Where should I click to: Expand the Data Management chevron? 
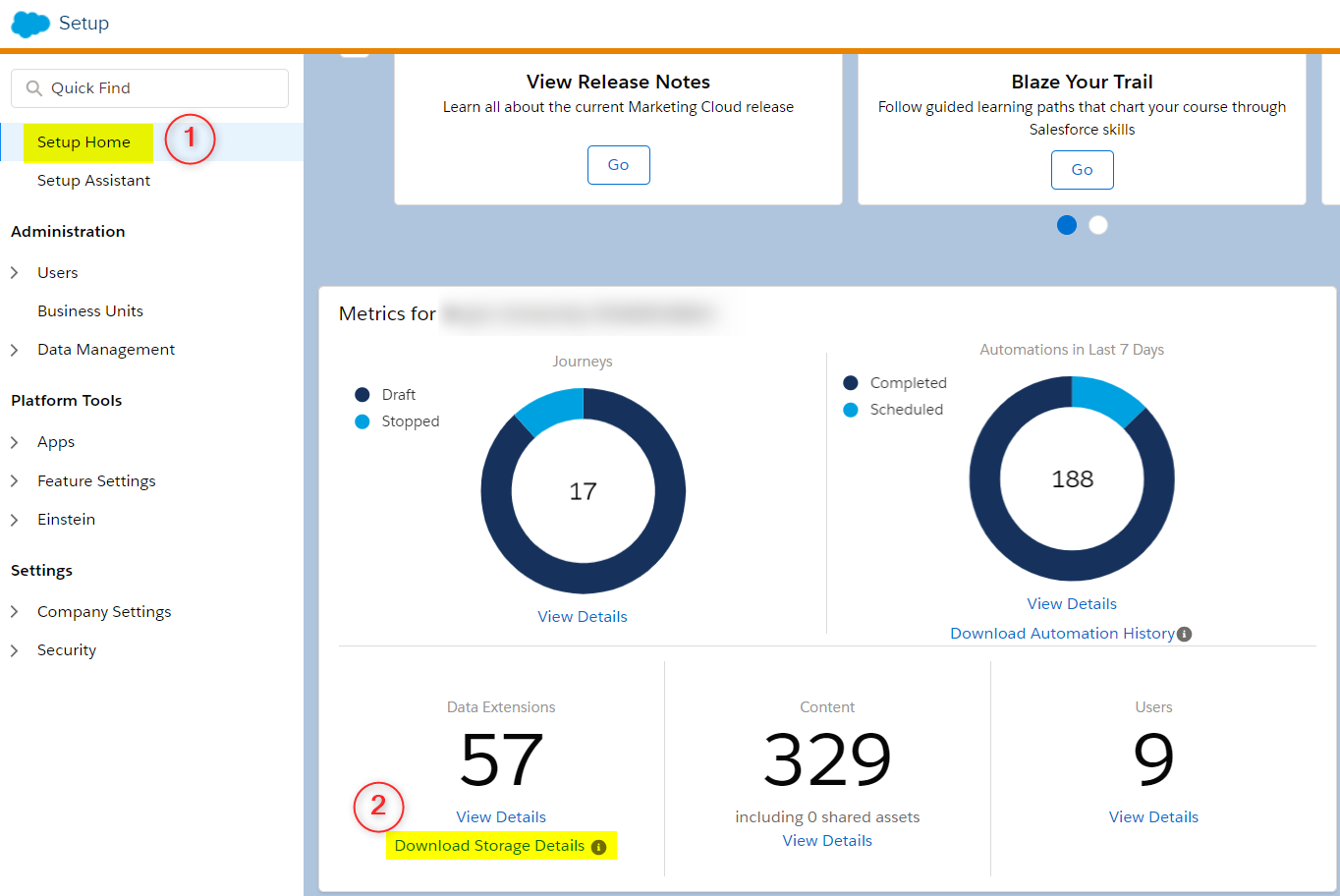coord(15,350)
